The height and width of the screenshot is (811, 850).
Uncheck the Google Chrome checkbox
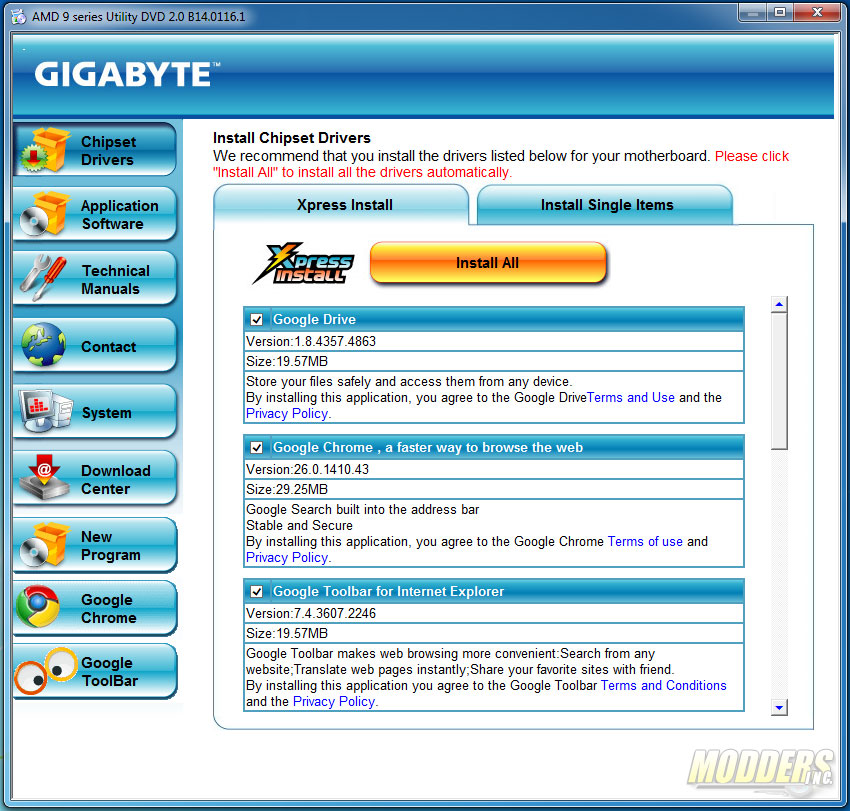256,448
